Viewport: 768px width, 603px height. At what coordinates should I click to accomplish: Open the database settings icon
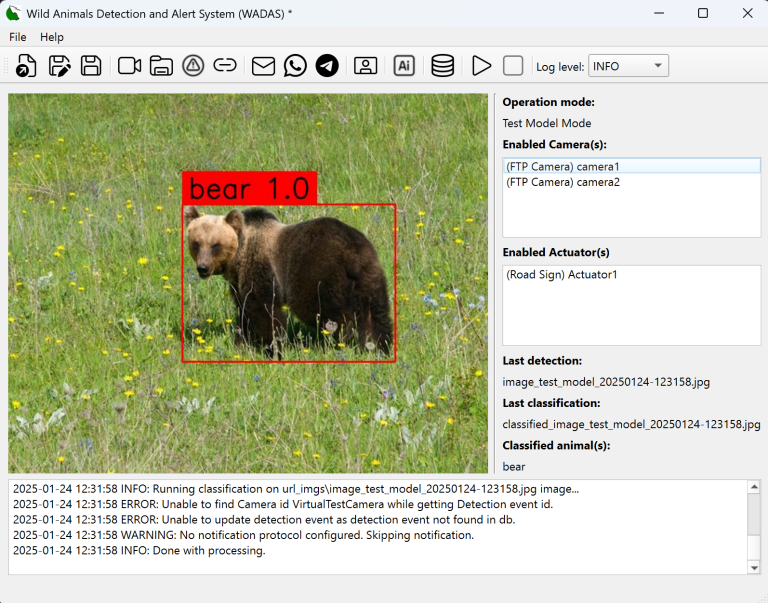point(442,66)
